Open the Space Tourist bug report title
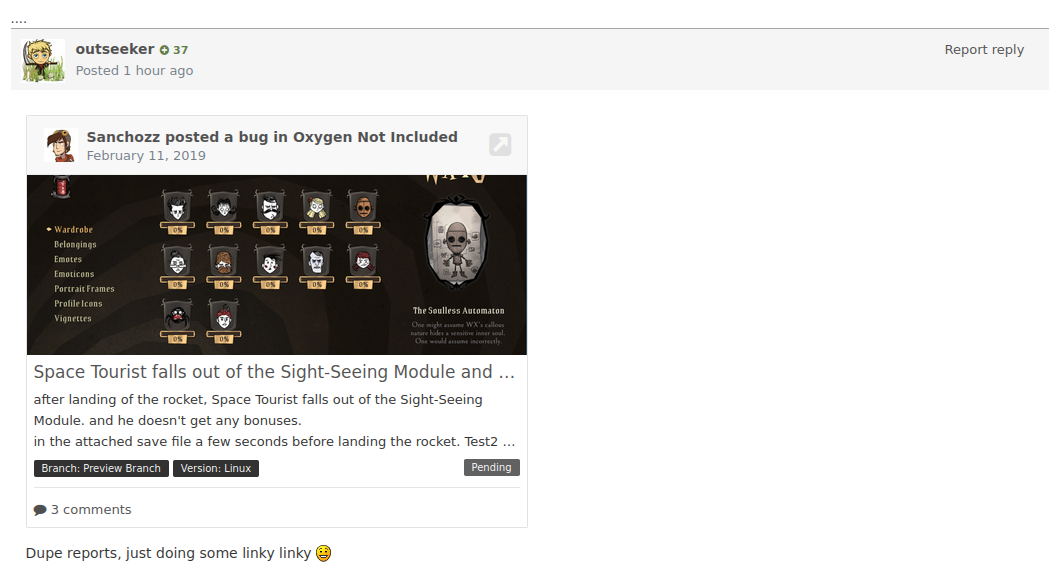This screenshot has width=1059, height=570. click(x=274, y=372)
